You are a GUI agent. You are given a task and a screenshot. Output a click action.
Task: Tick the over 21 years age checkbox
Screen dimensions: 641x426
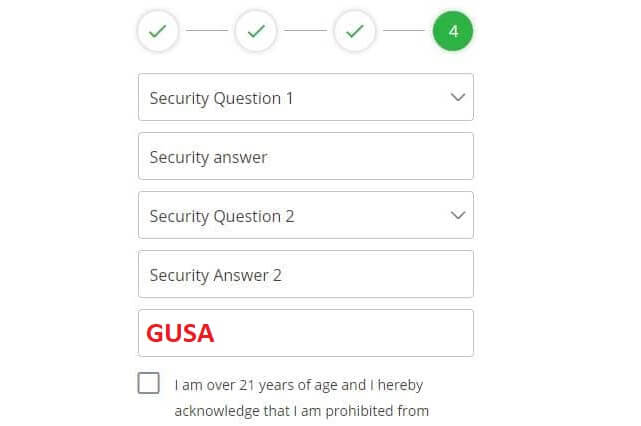pos(149,383)
